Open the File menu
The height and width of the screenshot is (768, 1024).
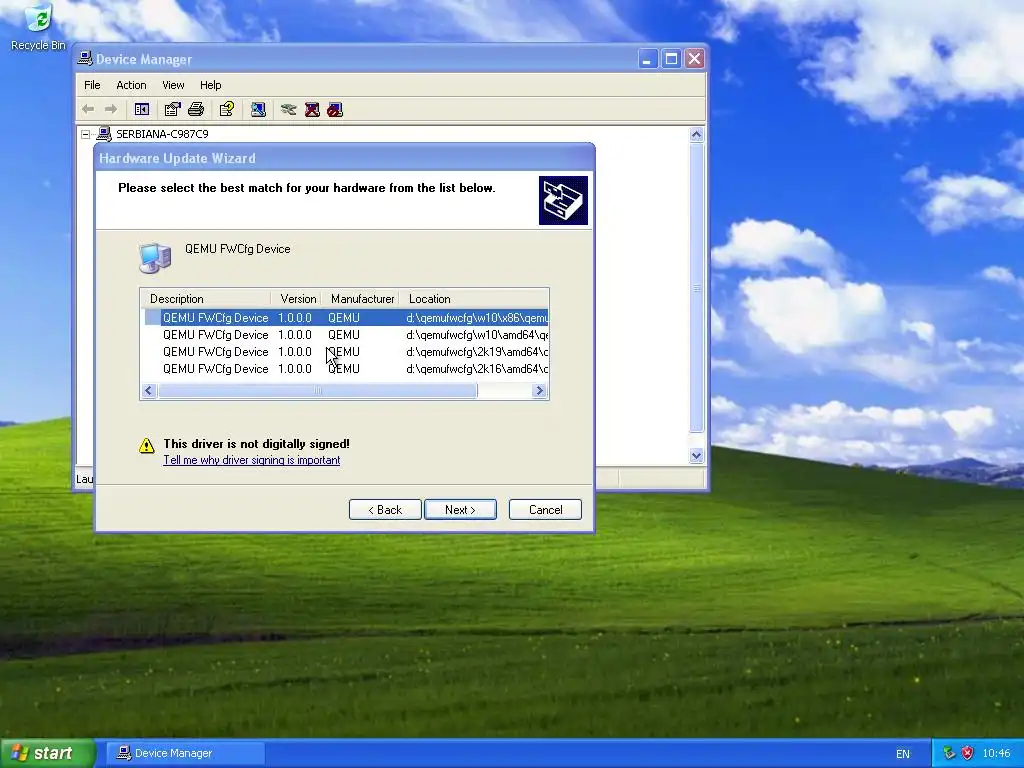tap(92, 85)
